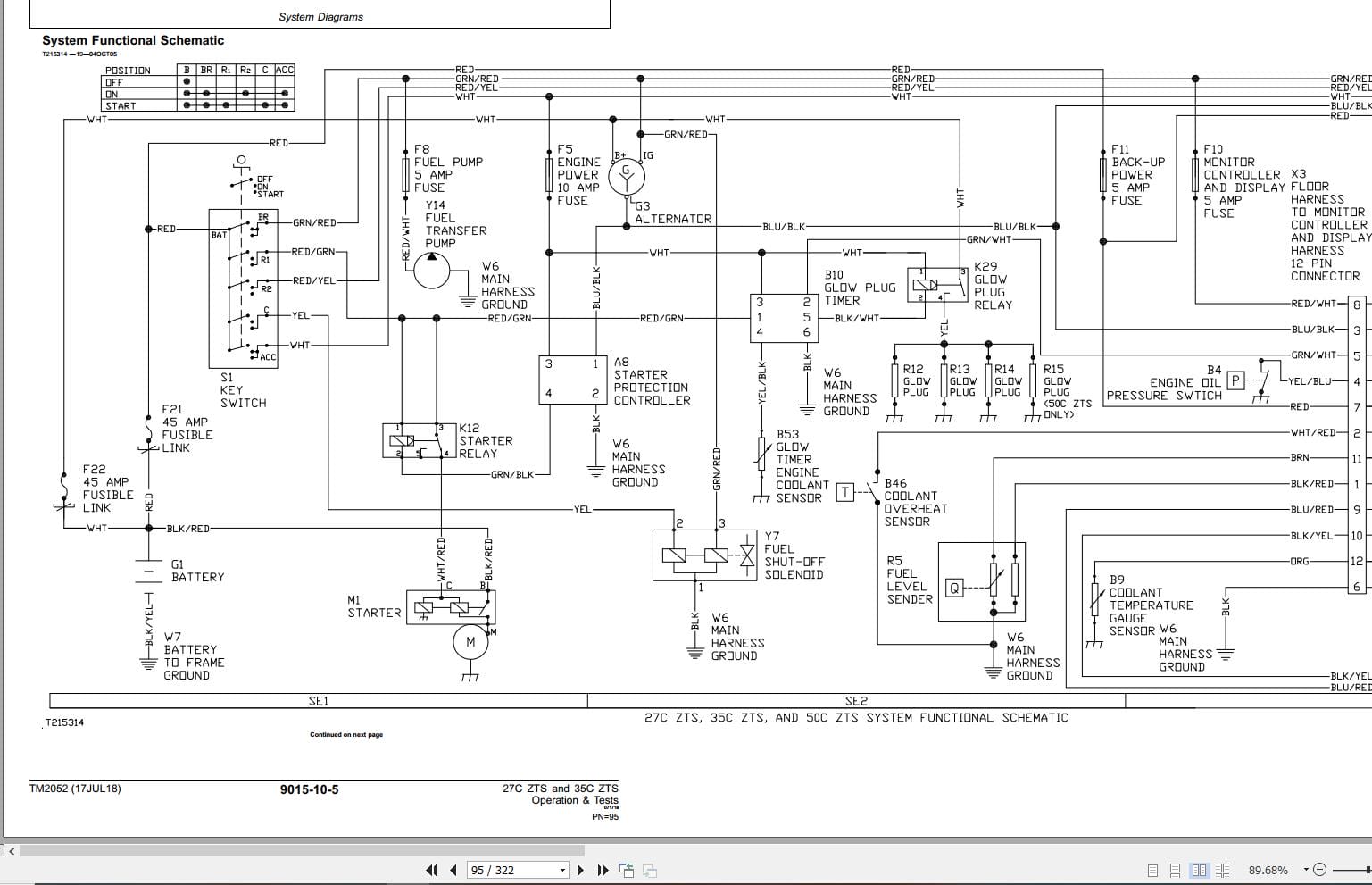Click the 'A8 STARTER PROTECTION CONTROLLER' label
The image size is (1372, 885).
[x=652, y=381]
